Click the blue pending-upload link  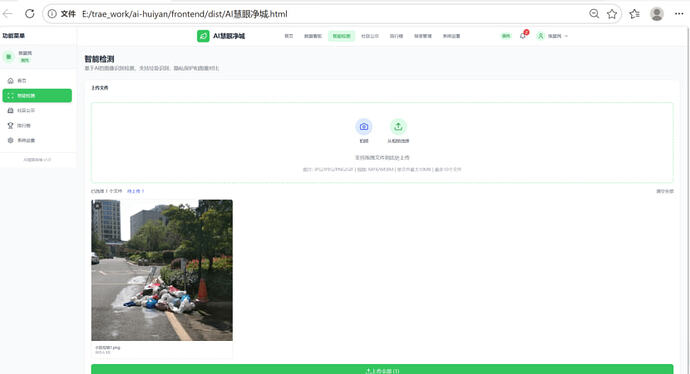[136, 191]
